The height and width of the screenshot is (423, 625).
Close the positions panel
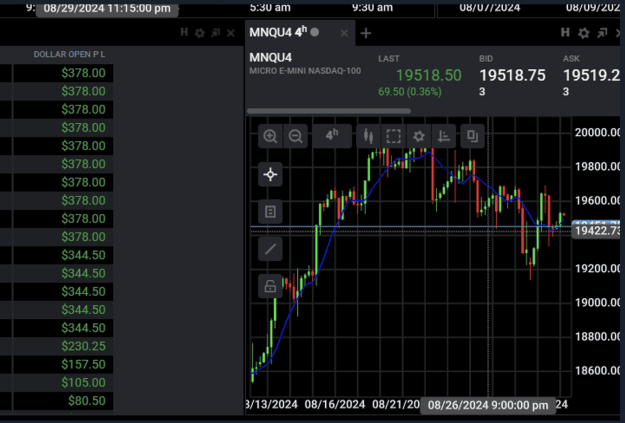click(230, 33)
